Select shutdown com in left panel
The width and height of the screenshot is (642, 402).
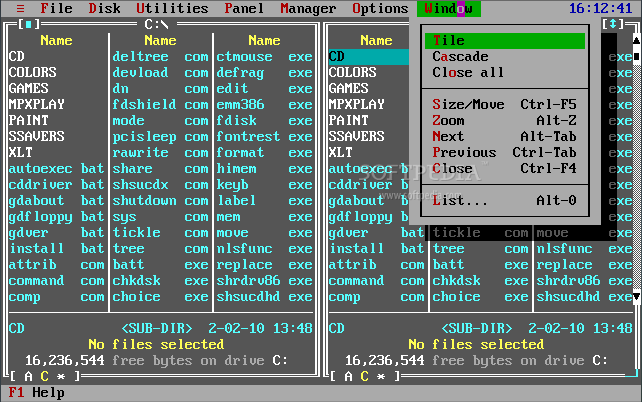pos(160,201)
